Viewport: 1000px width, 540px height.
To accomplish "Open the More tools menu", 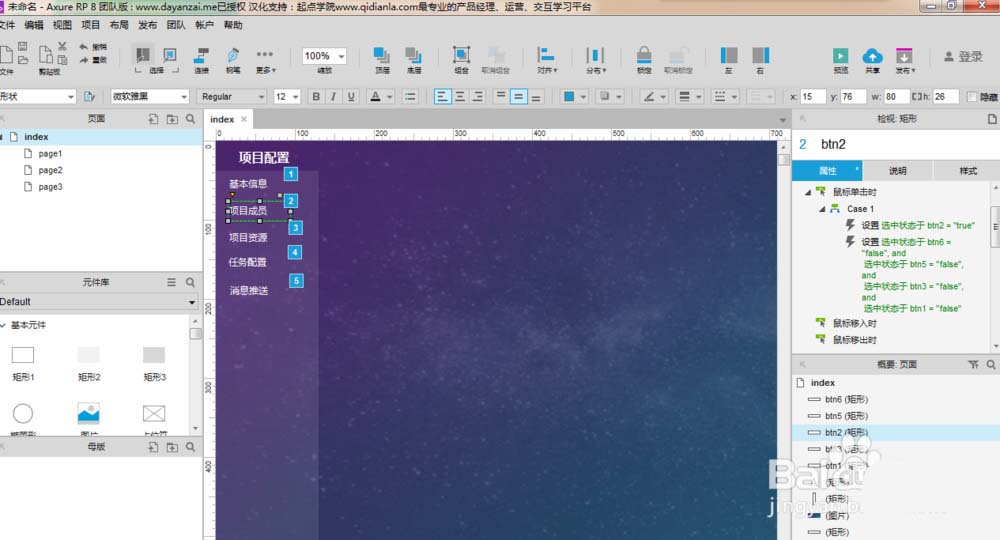I will (265, 59).
